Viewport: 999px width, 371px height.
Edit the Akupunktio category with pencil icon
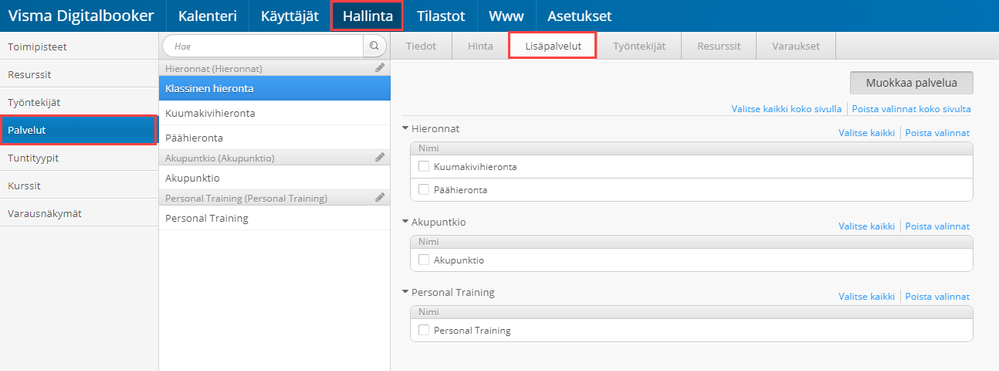coord(380,157)
